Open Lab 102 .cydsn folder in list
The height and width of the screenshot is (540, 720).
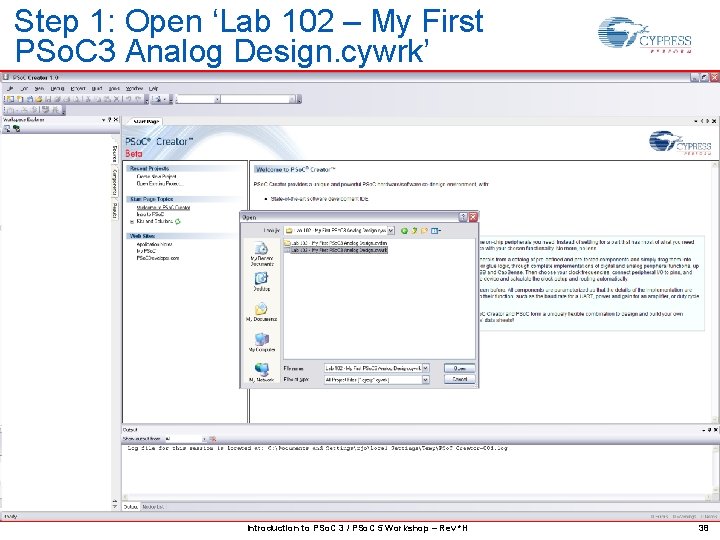click(x=336, y=243)
